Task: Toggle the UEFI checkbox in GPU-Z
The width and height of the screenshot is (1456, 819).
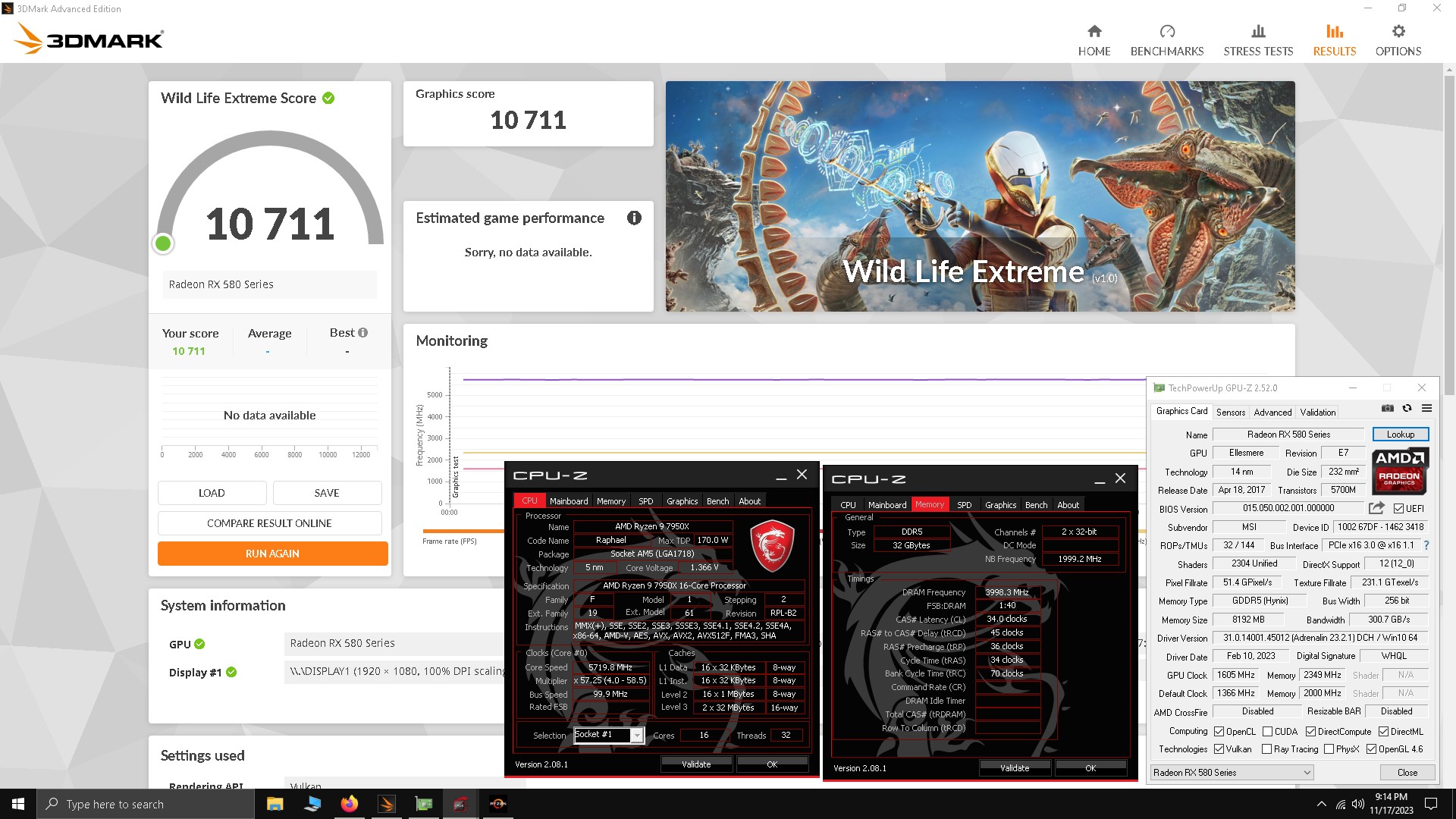Action: click(1398, 509)
